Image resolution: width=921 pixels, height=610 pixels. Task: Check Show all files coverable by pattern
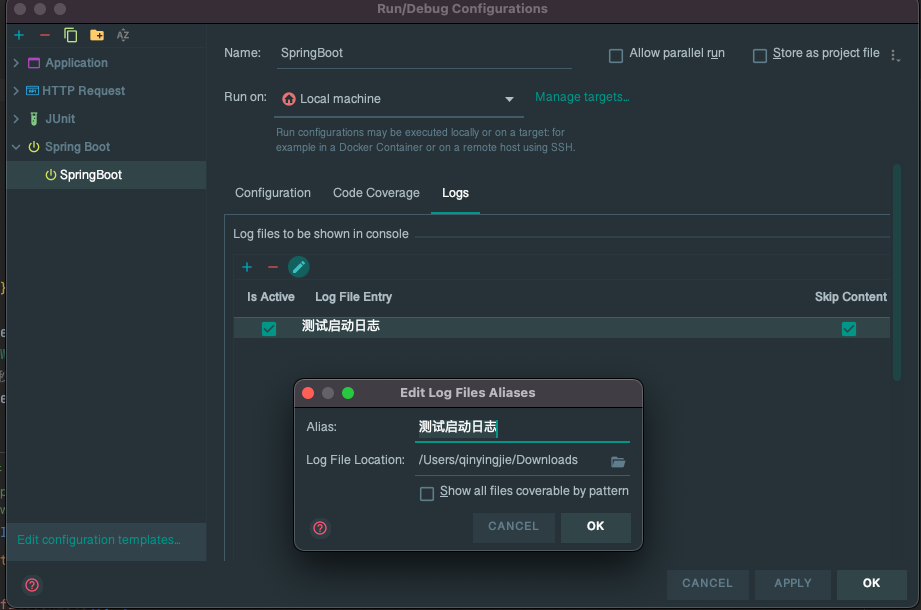[x=427, y=493]
